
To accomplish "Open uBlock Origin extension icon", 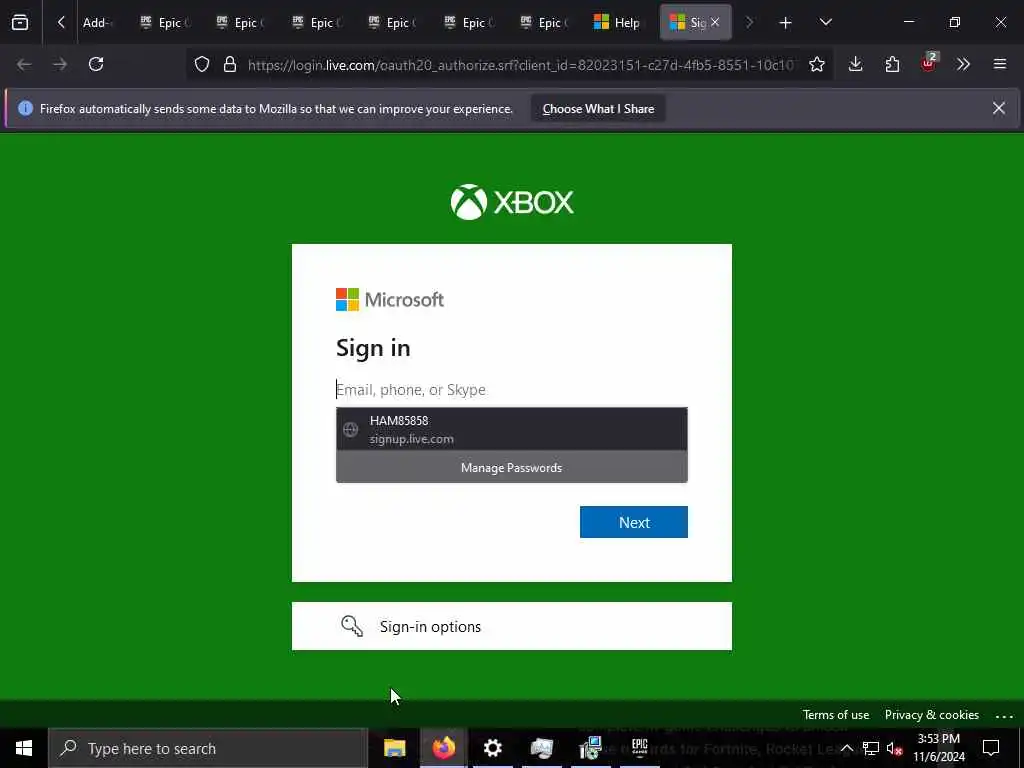I will (928, 63).
